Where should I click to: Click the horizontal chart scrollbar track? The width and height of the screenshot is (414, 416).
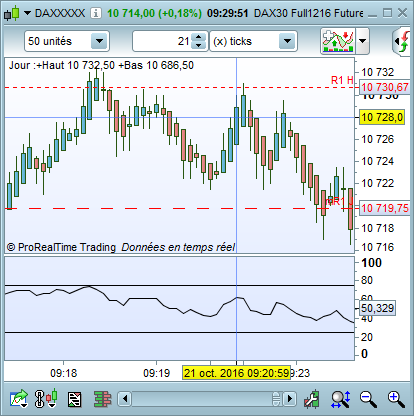point(207,399)
